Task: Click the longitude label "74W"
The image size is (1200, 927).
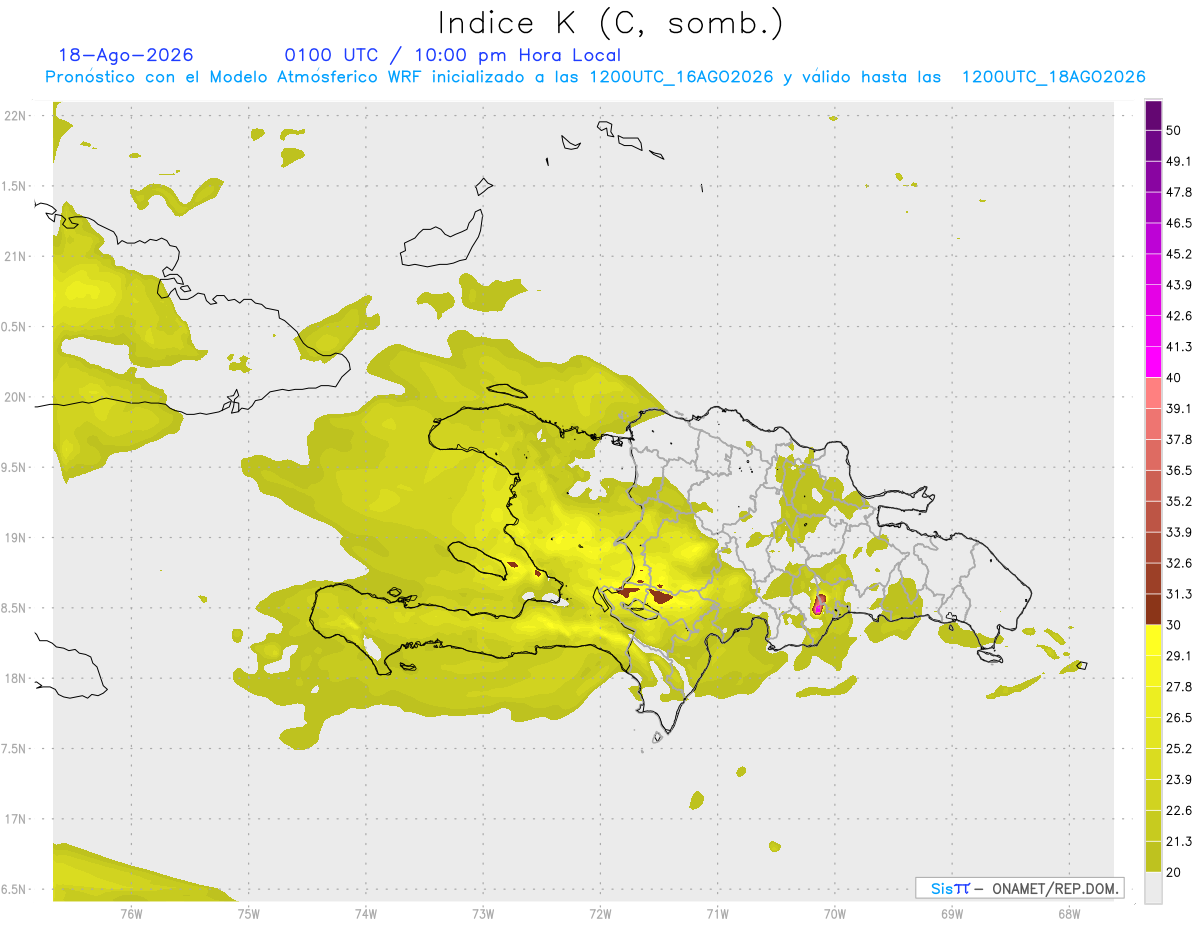Action: [x=366, y=913]
